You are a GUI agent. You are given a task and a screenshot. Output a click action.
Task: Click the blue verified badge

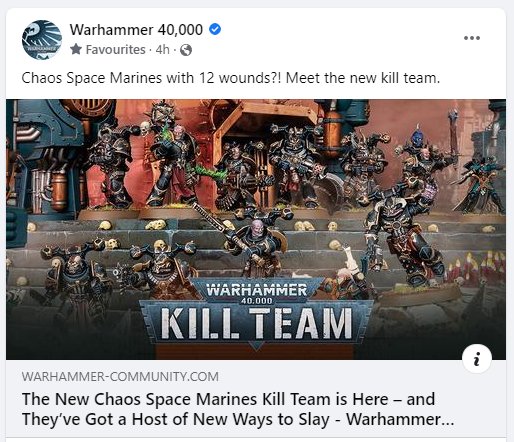215,30
